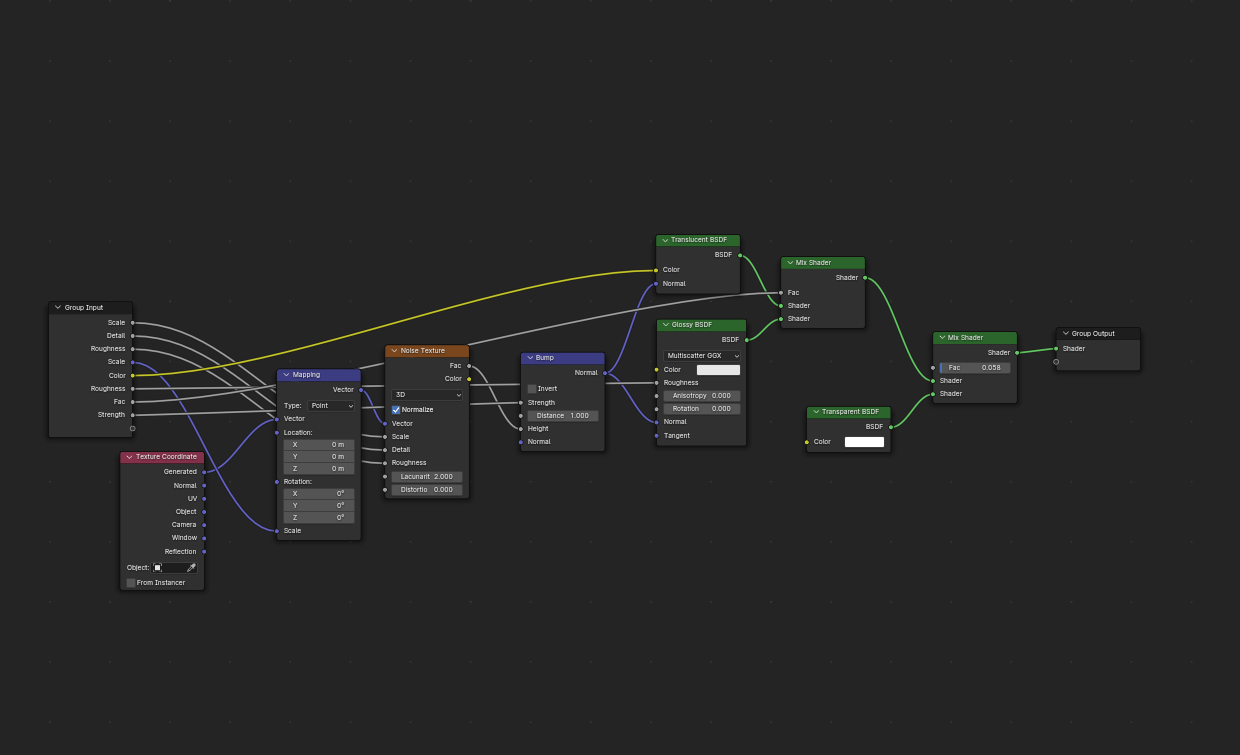Toggle the From Instancer checkbox
This screenshot has height=755, width=1240.
[131, 583]
